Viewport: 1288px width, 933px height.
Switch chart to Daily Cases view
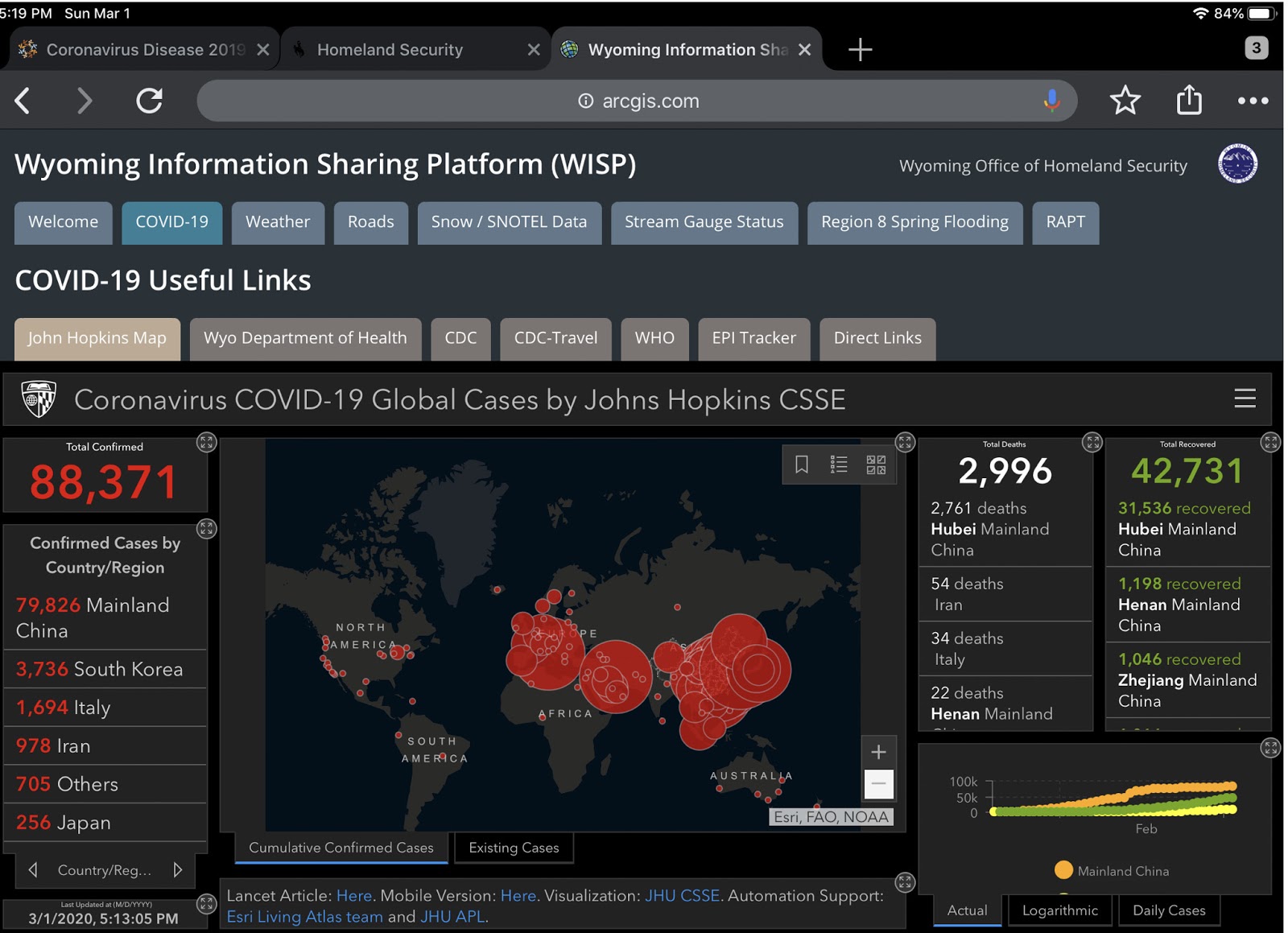pyautogui.click(x=1169, y=910)
